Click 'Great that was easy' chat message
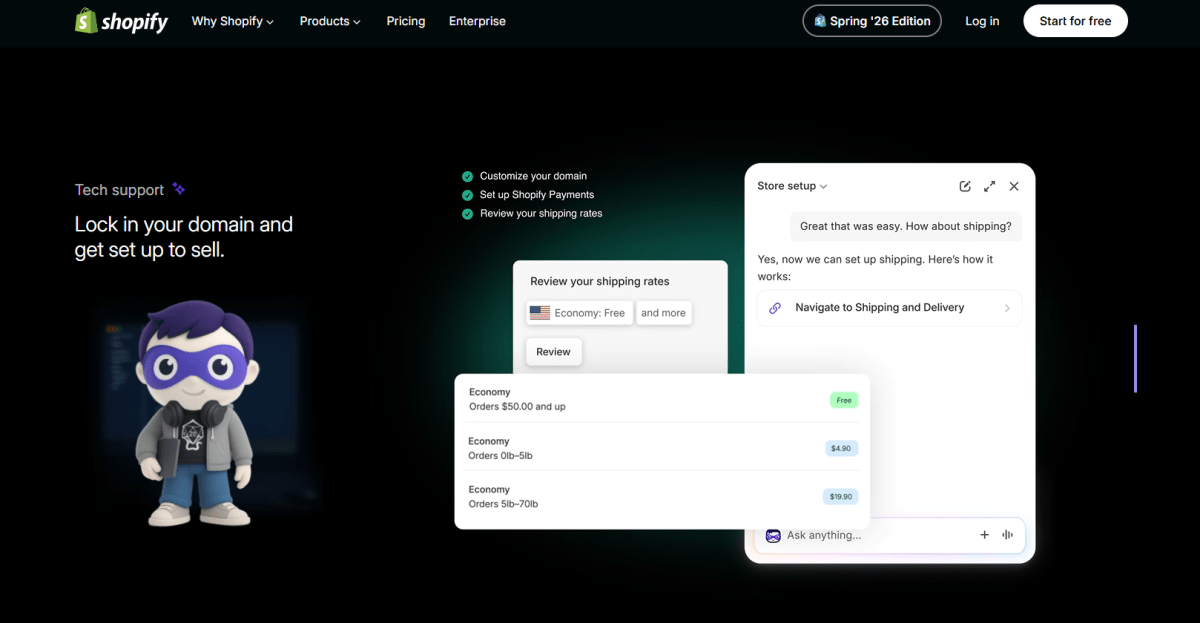Viewport: 1200px width, 623px height. (x=906, y=226)
